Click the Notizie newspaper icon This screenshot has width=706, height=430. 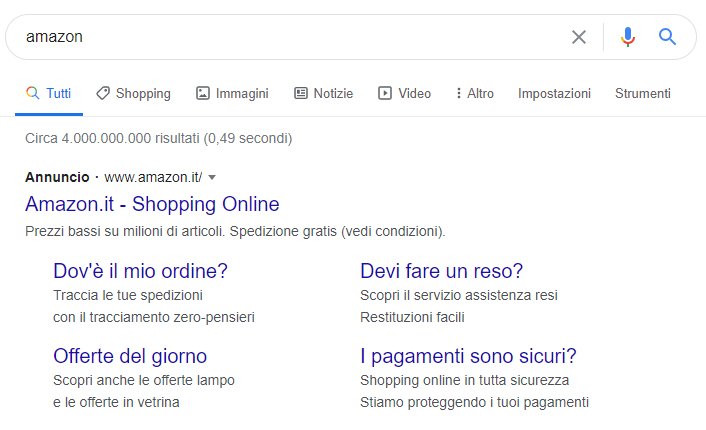coord(301,93)
